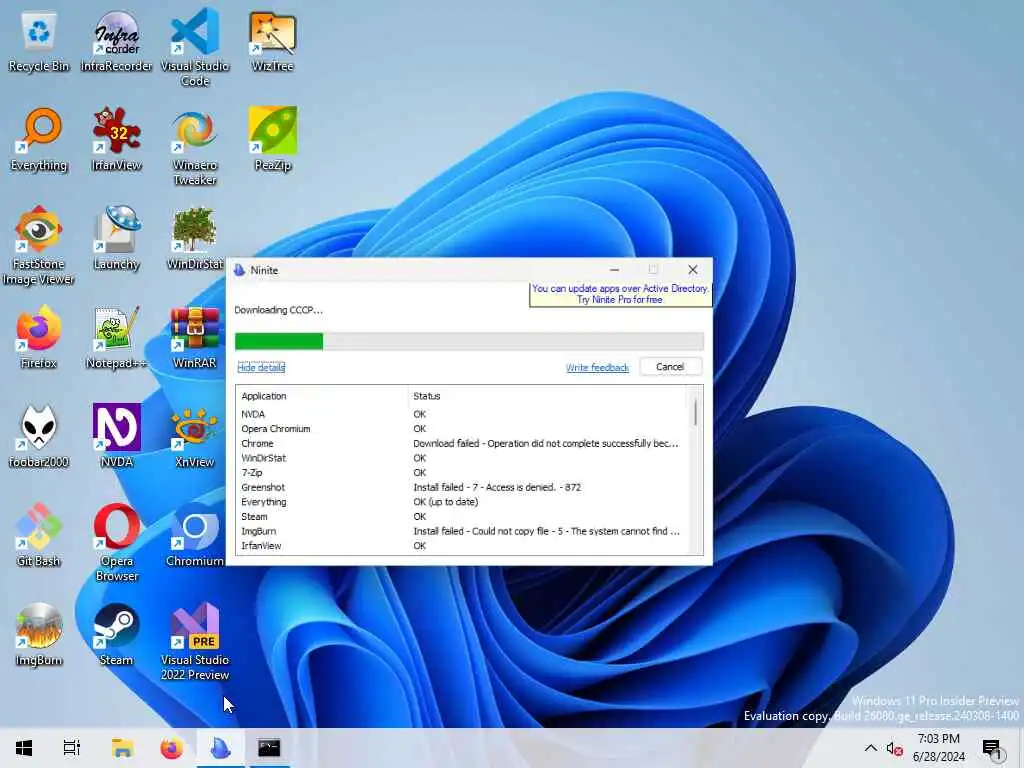Click the Try Ninite Pro for free banner
This screenshot has width=1024, height=768.
[x=620, y=294]
